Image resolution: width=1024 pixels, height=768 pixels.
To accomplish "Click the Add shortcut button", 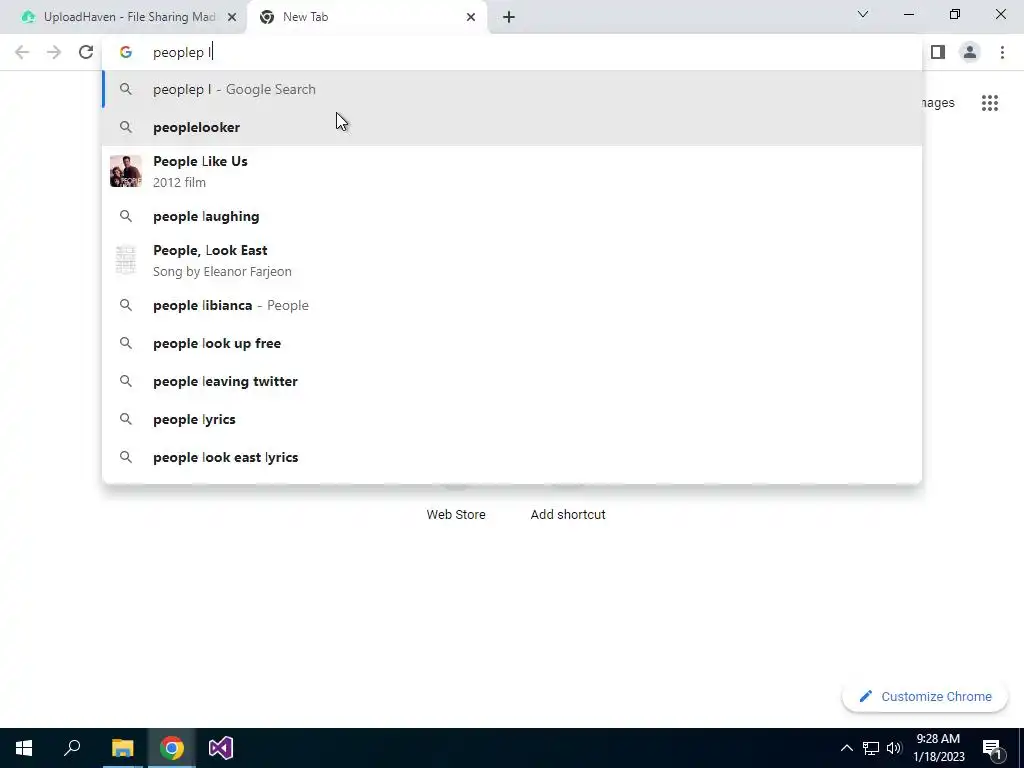I will click(x=568, y=515).
